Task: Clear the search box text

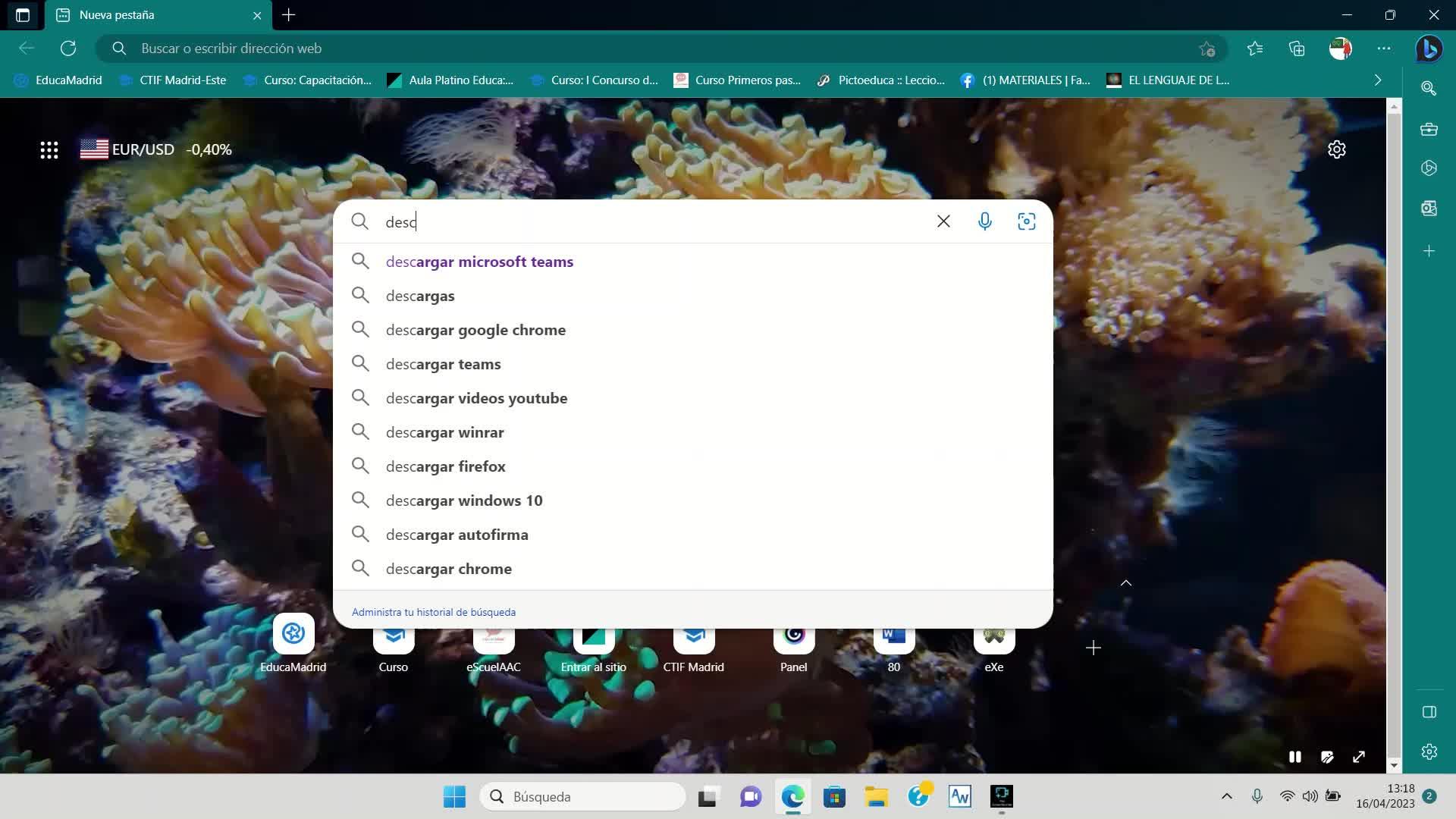Action: click(x=943, y=221)
